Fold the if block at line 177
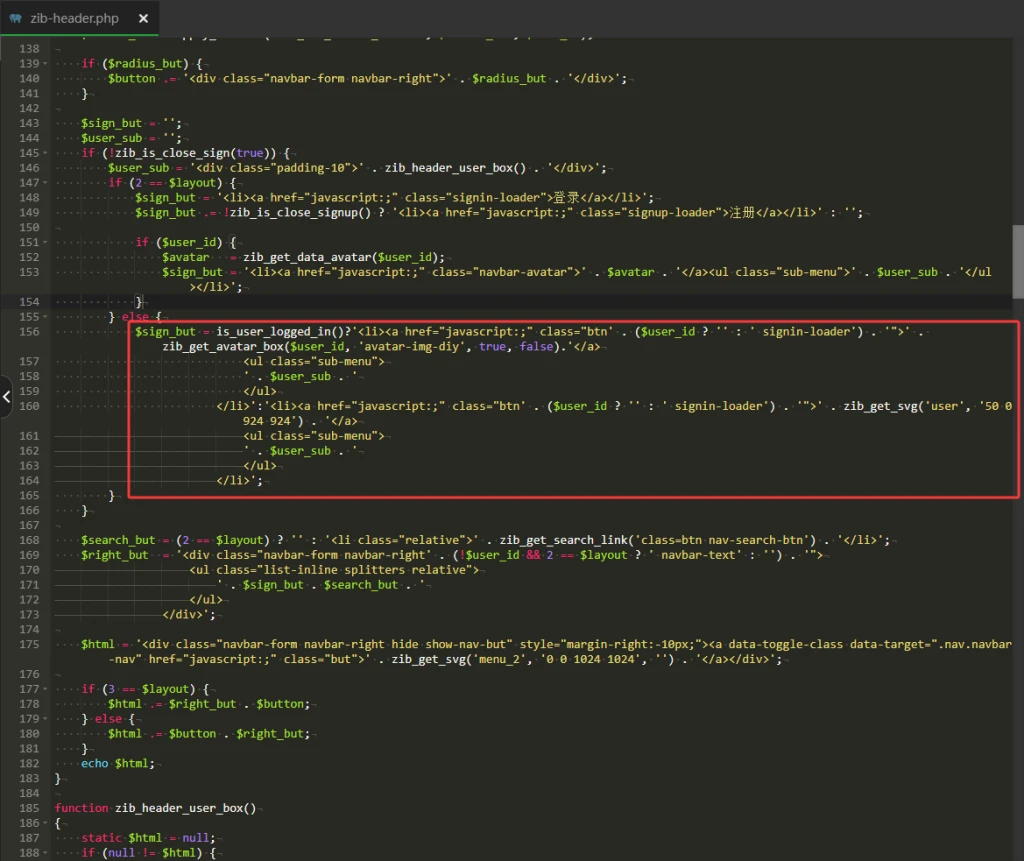Screen dimensions: 1024x861 click(47, 689)
